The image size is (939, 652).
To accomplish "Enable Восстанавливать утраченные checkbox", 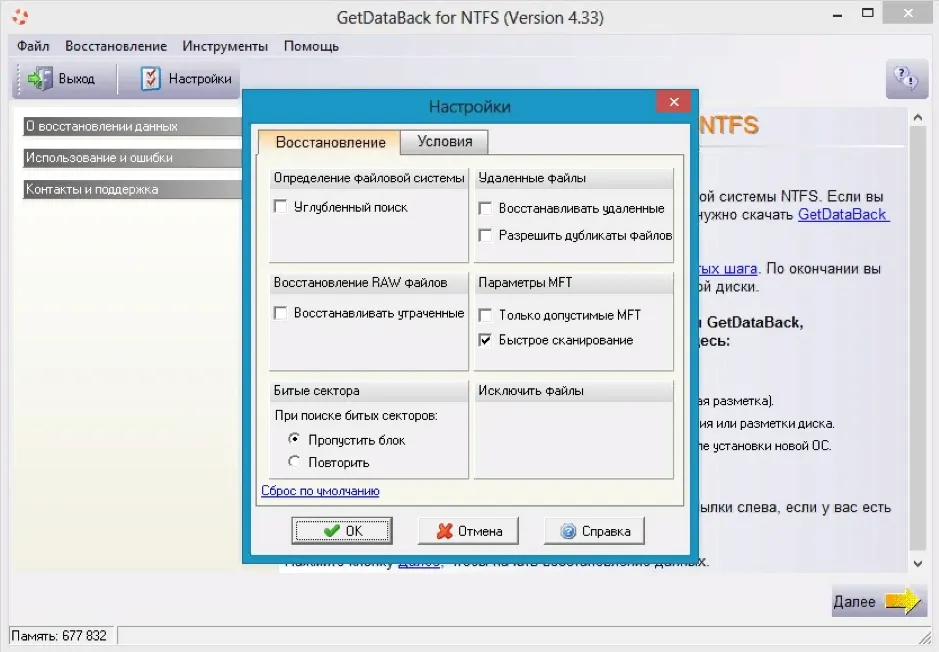I will pos(280,313).
